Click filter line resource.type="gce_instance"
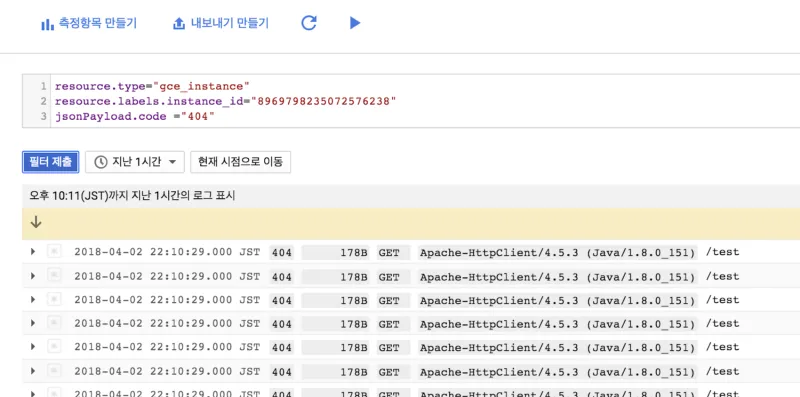Screen dimensions: 800x397 click(152, 86)
